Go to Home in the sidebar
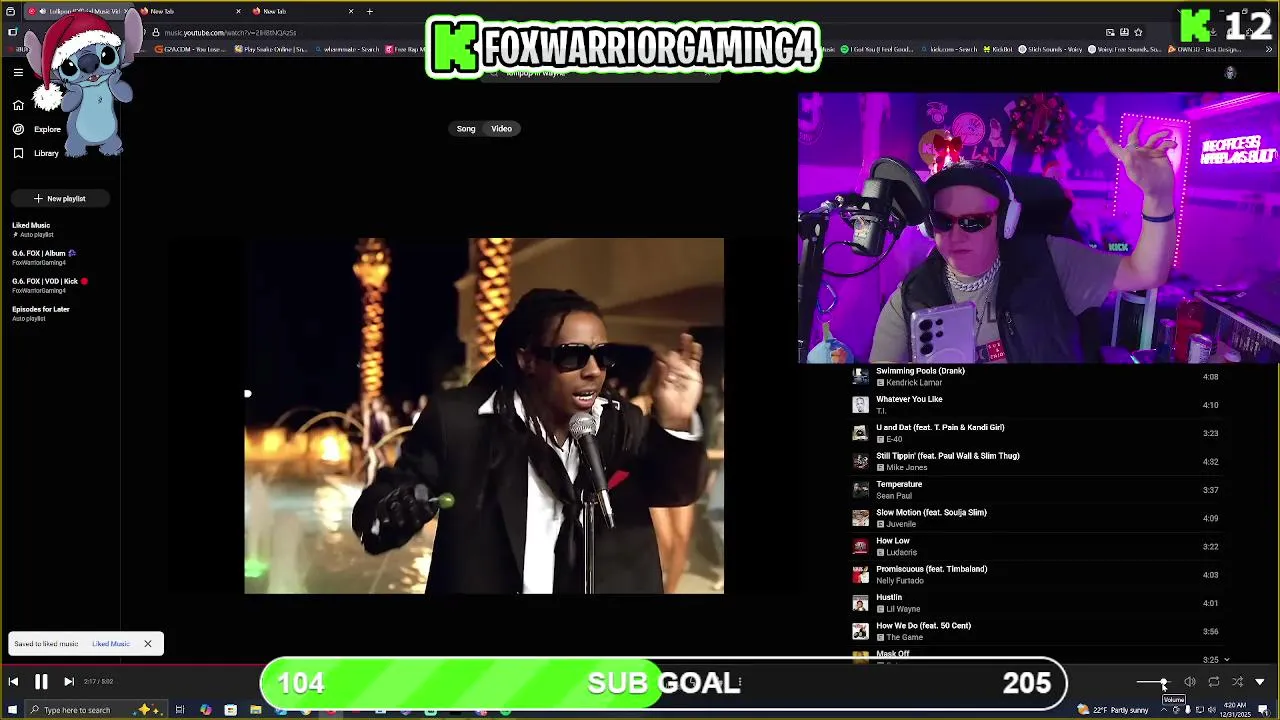Viewport: 1280px width, 720px height. (18, 104)
